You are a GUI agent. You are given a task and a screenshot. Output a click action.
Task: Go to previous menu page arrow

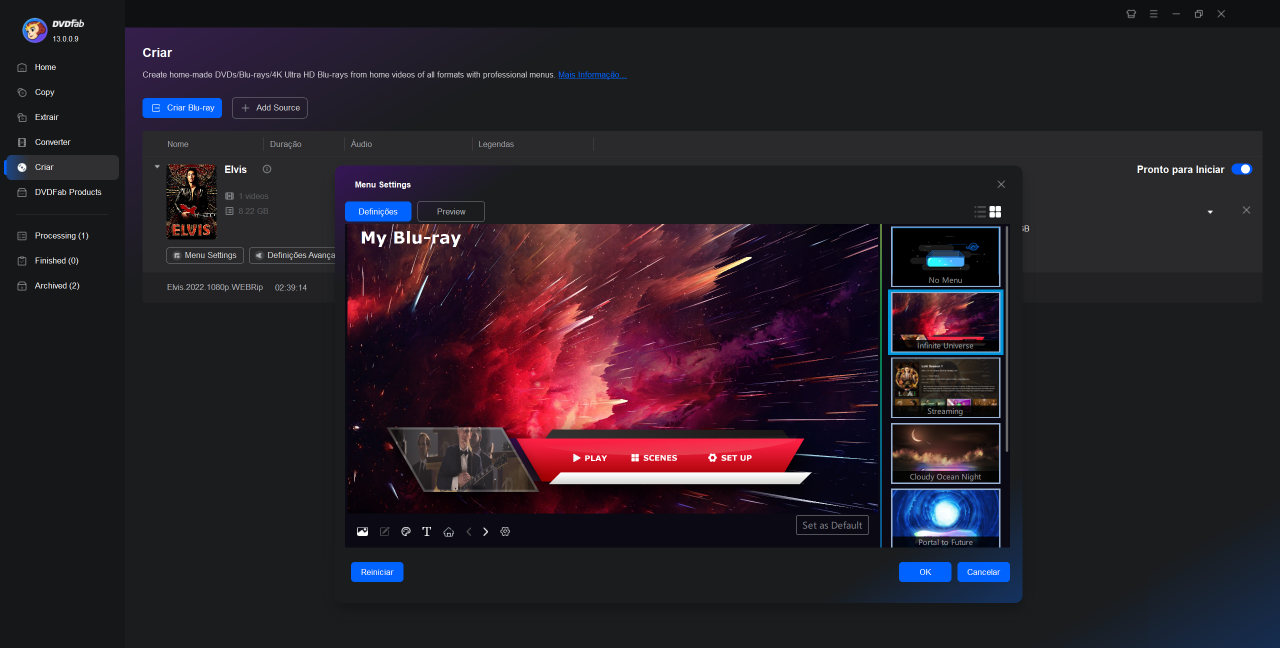pos(469,531)
